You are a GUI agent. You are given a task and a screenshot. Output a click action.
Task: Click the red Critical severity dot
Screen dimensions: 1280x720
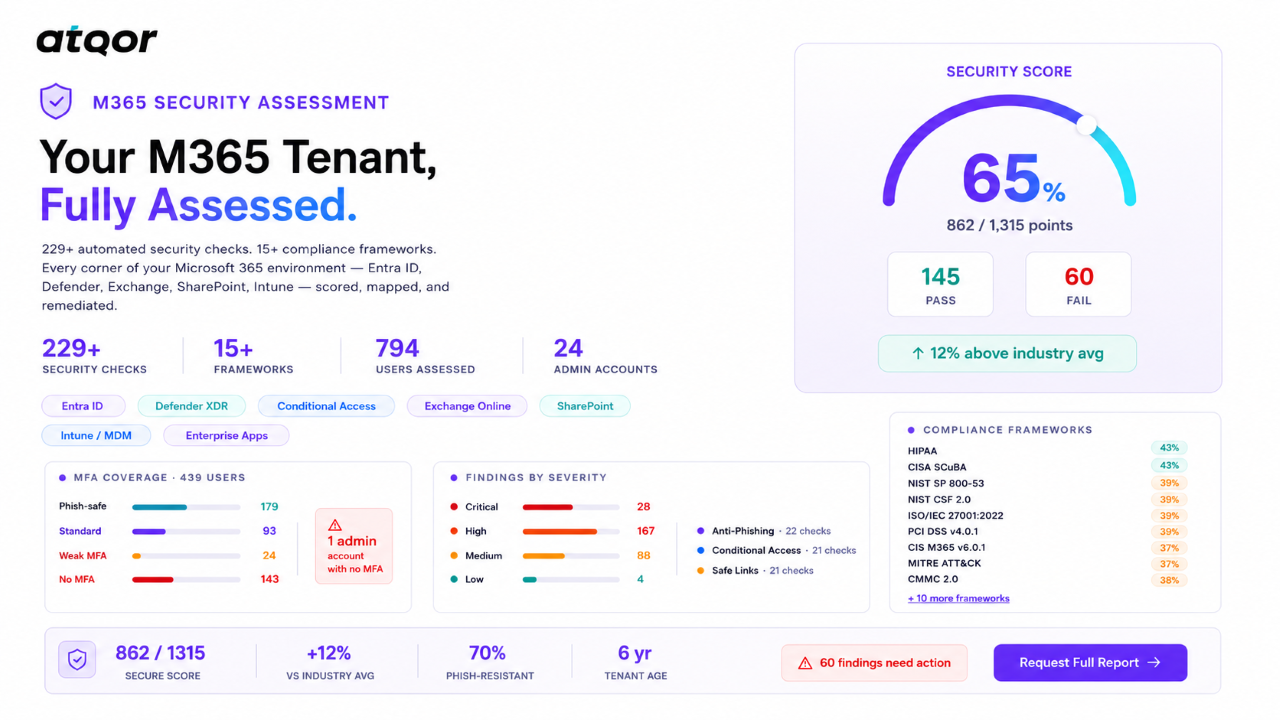pyautogui.click(x=454, y=507)
